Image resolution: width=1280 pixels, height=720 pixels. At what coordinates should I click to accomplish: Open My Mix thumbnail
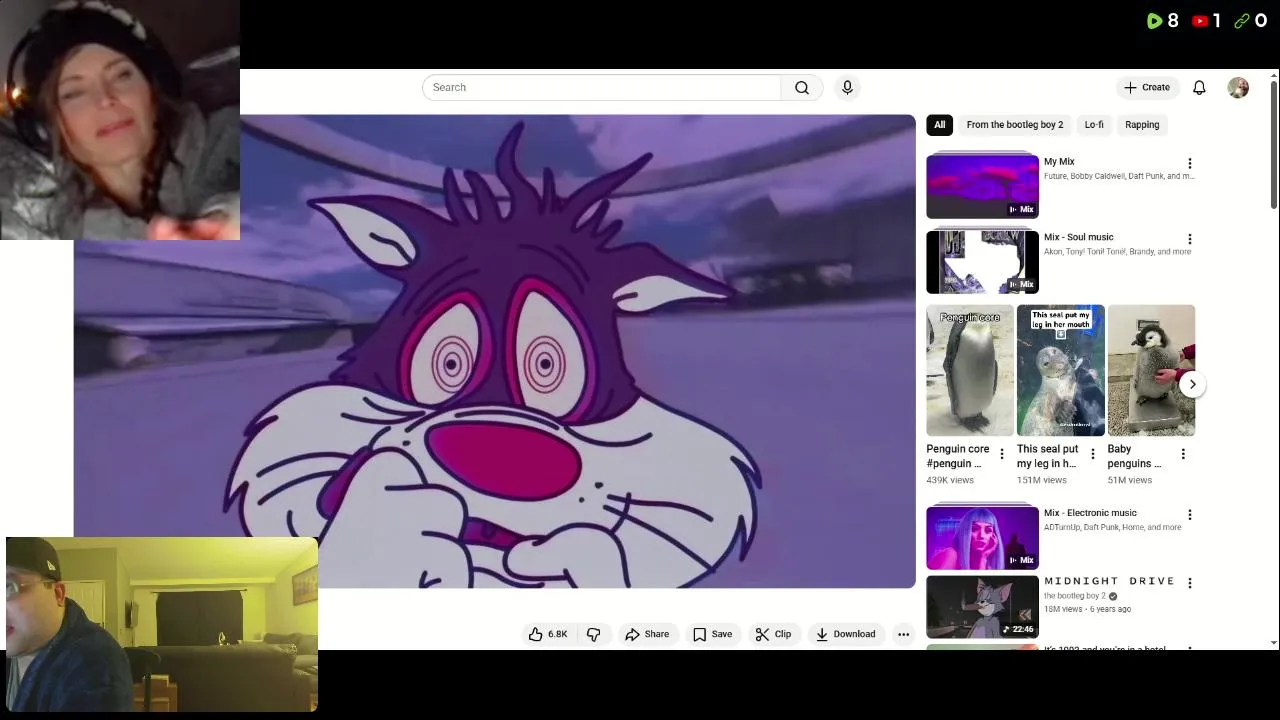tap(982, 186)
